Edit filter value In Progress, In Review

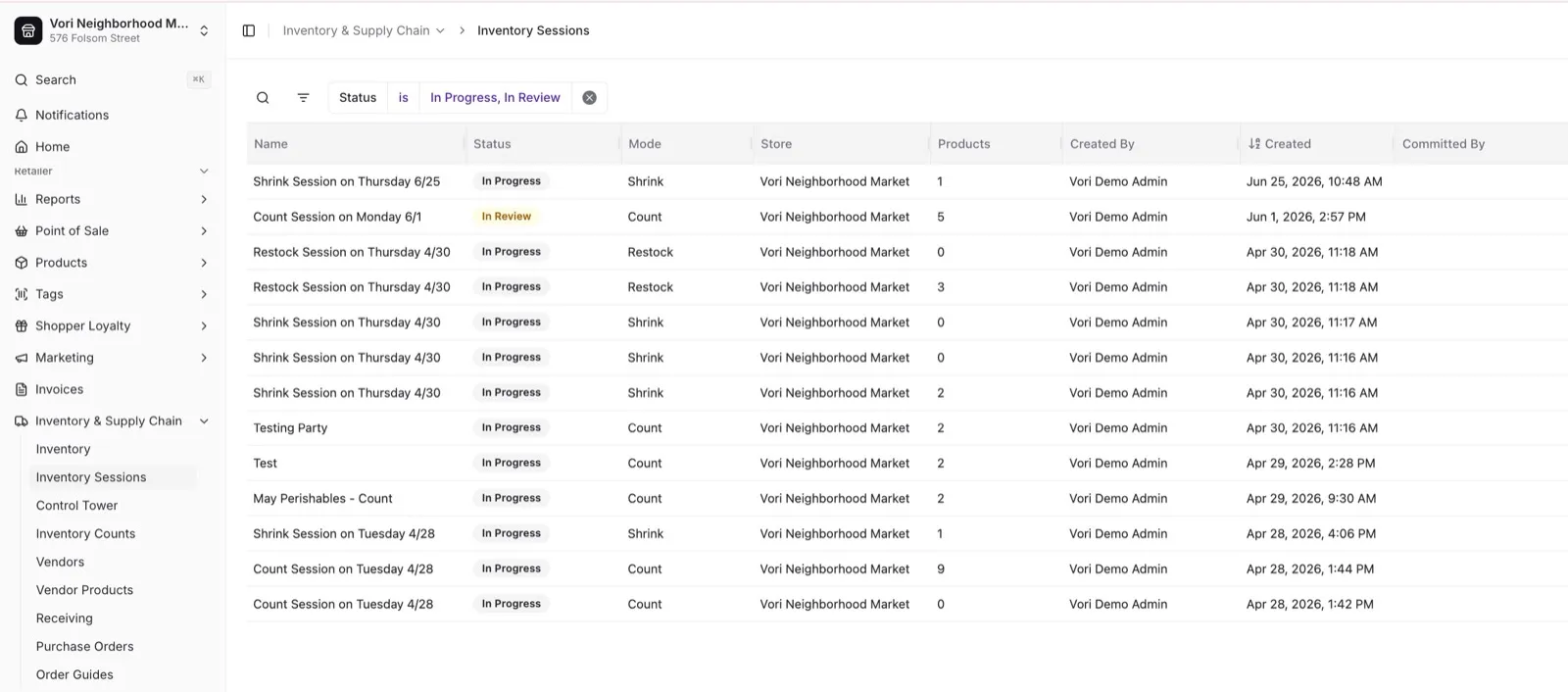coord(495,97)
